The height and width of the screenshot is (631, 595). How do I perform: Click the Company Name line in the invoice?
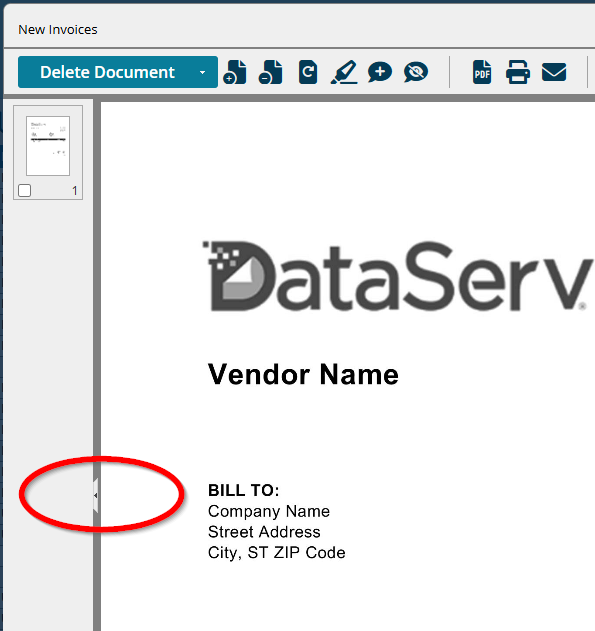click(269, 511)
